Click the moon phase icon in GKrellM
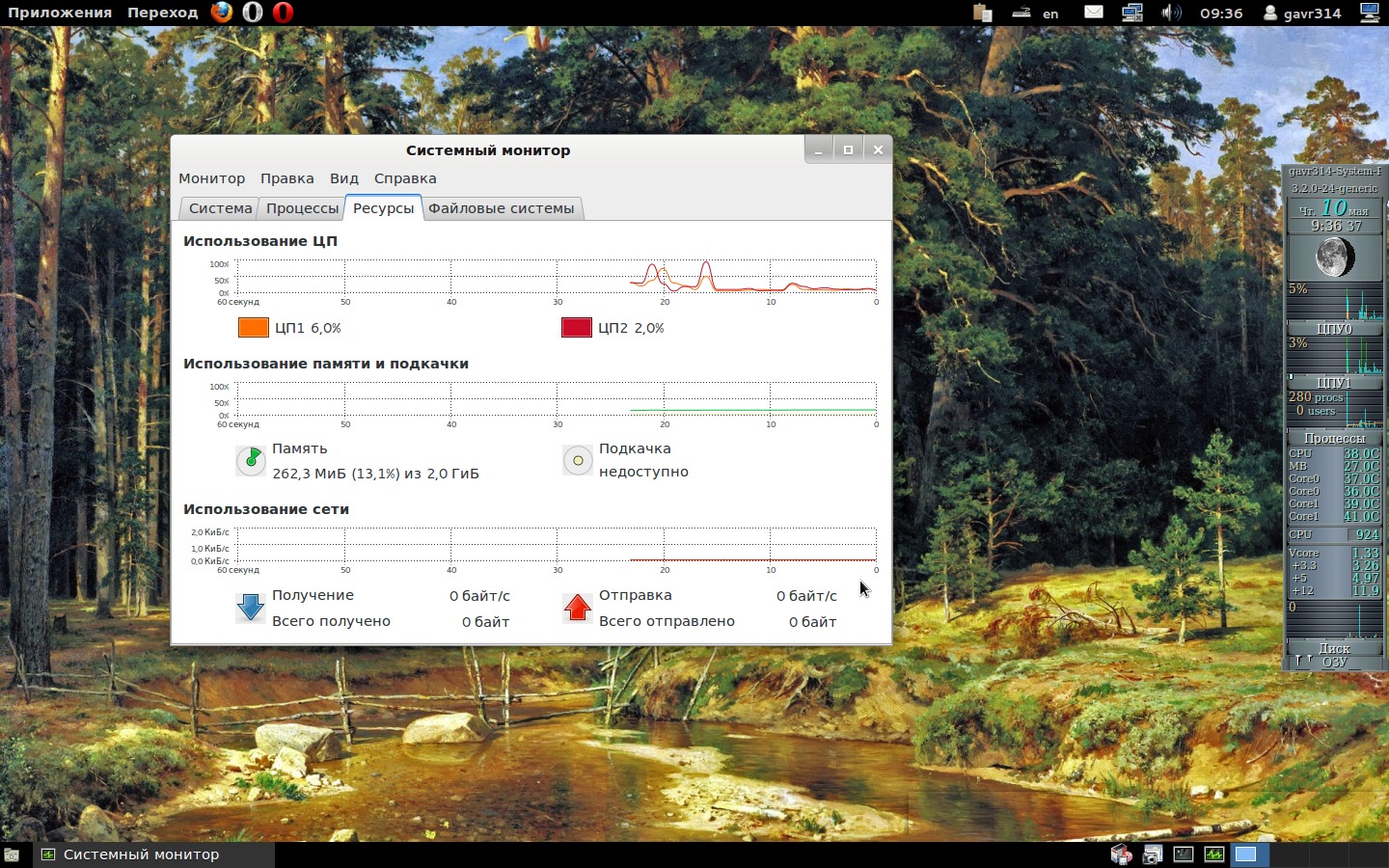 pyautogui.click(x=1335, y=258)
